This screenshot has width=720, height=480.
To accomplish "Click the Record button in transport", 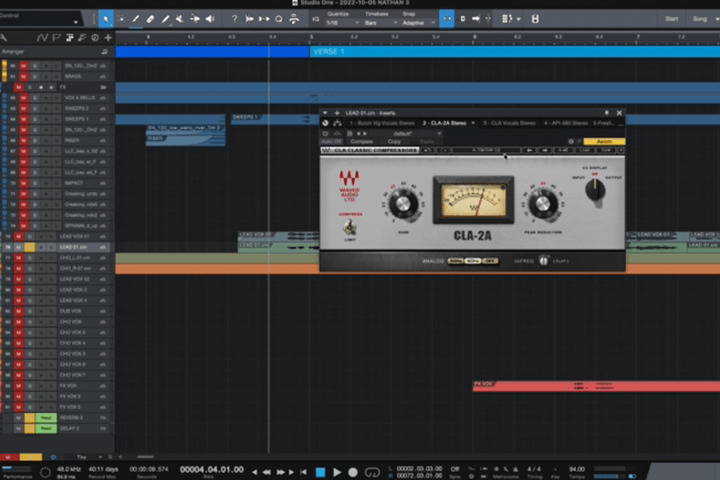I will click(x=353, y=472).
